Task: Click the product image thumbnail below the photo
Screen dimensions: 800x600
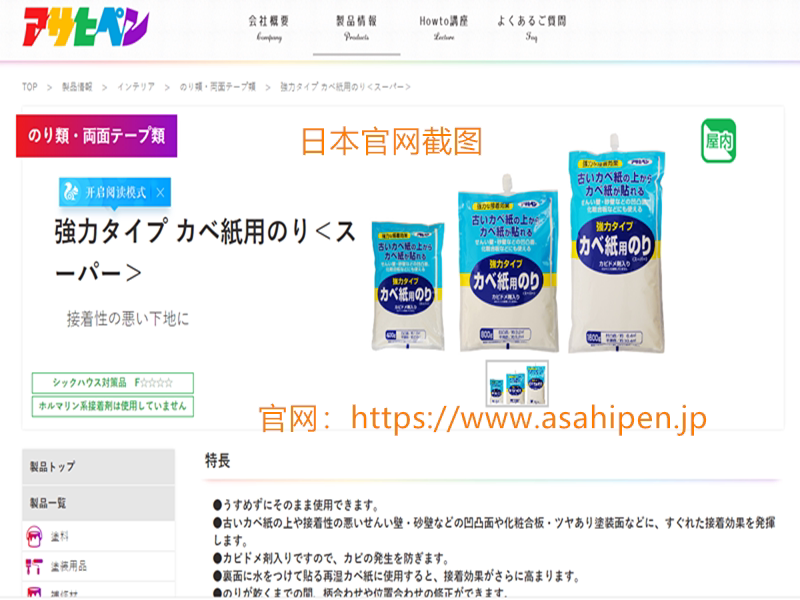Action: (517, 383)
